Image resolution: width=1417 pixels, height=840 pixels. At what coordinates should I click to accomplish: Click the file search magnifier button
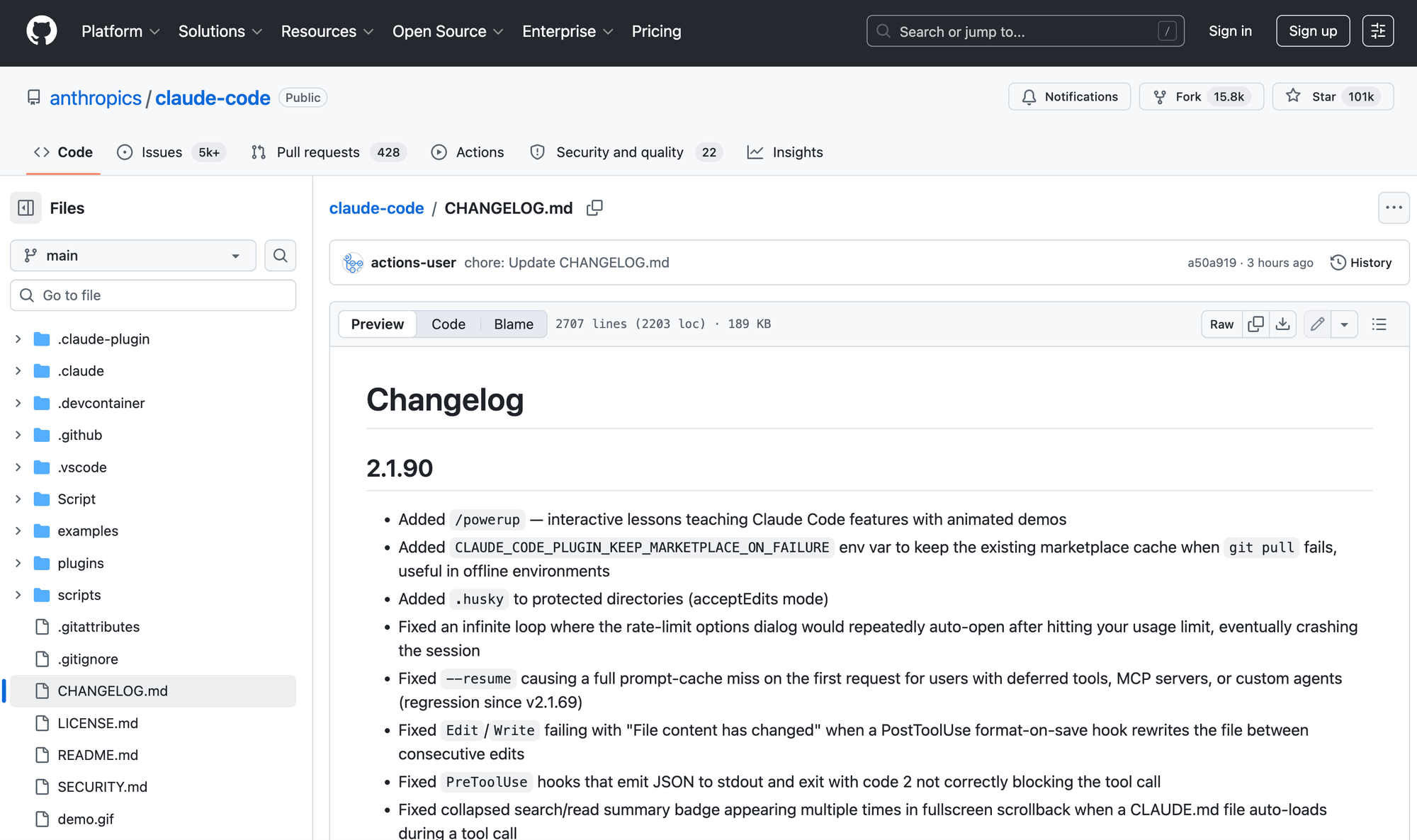280,256
